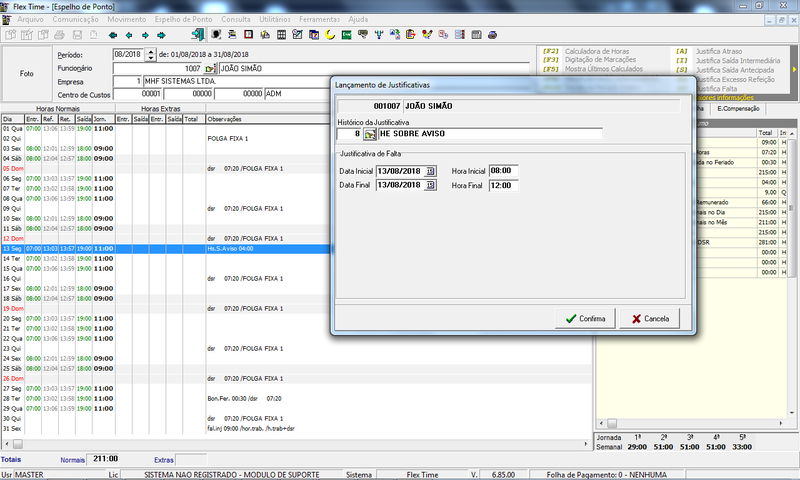Click the application icon left of Arquivo
The image size is (800, 480).
[x=6, y=20]
